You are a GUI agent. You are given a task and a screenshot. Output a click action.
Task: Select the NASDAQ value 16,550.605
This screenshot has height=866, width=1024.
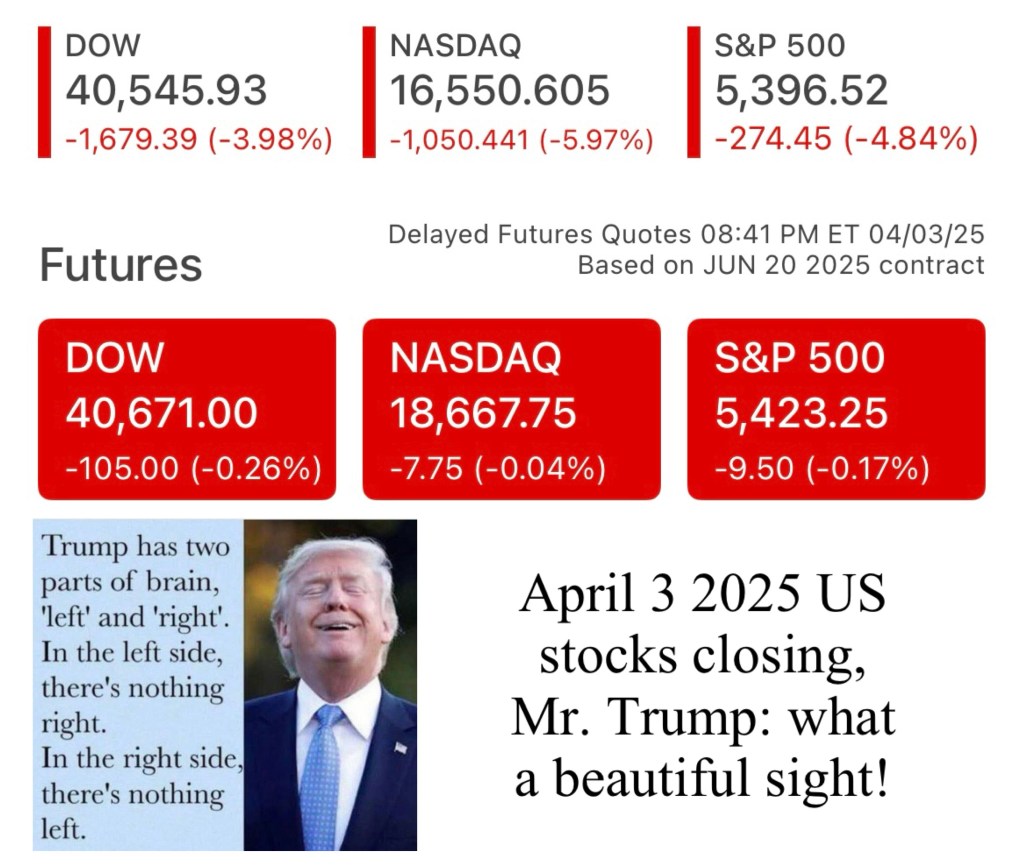pos(499,91)
